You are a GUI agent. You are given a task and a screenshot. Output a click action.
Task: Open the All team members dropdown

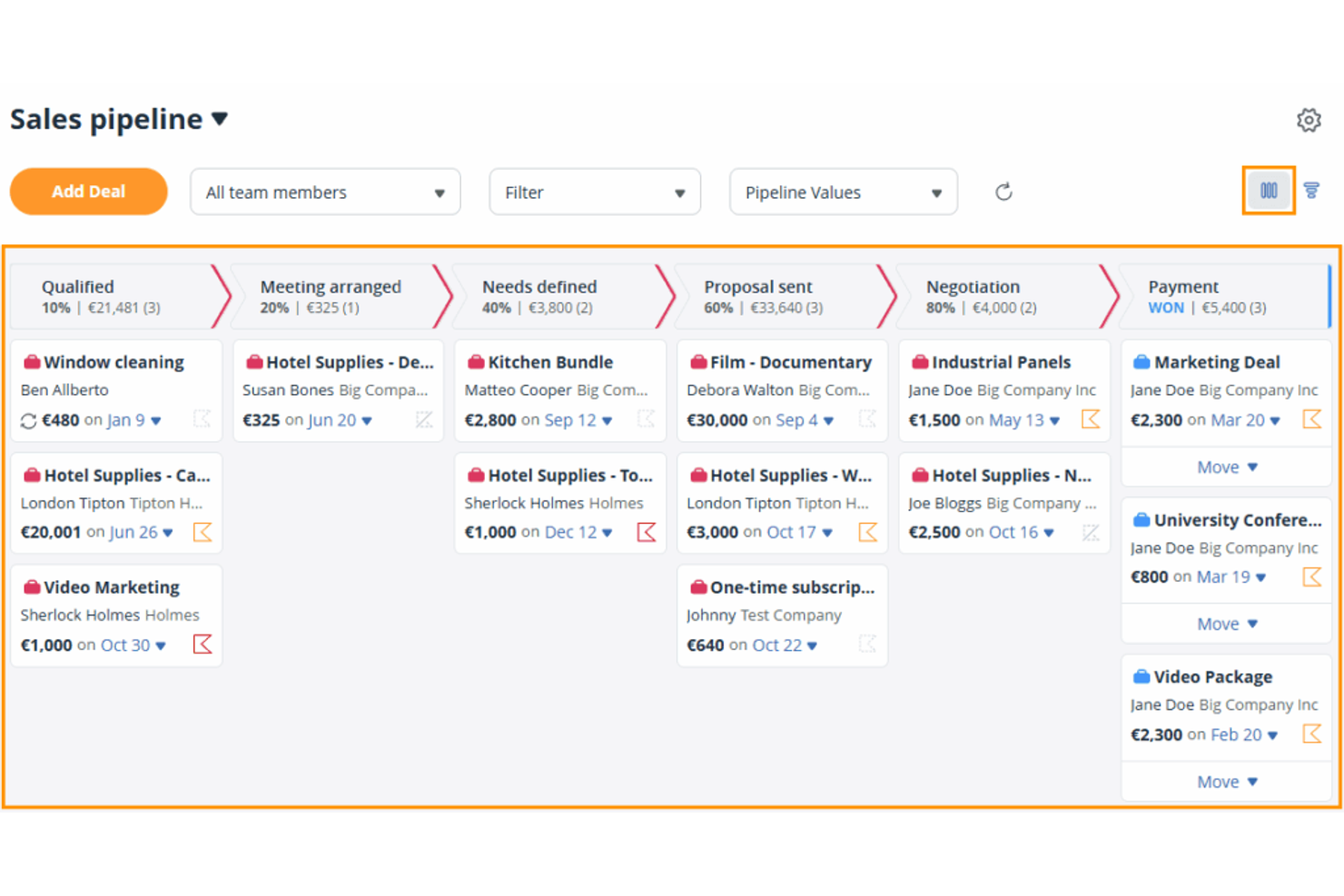pos(324,192)
